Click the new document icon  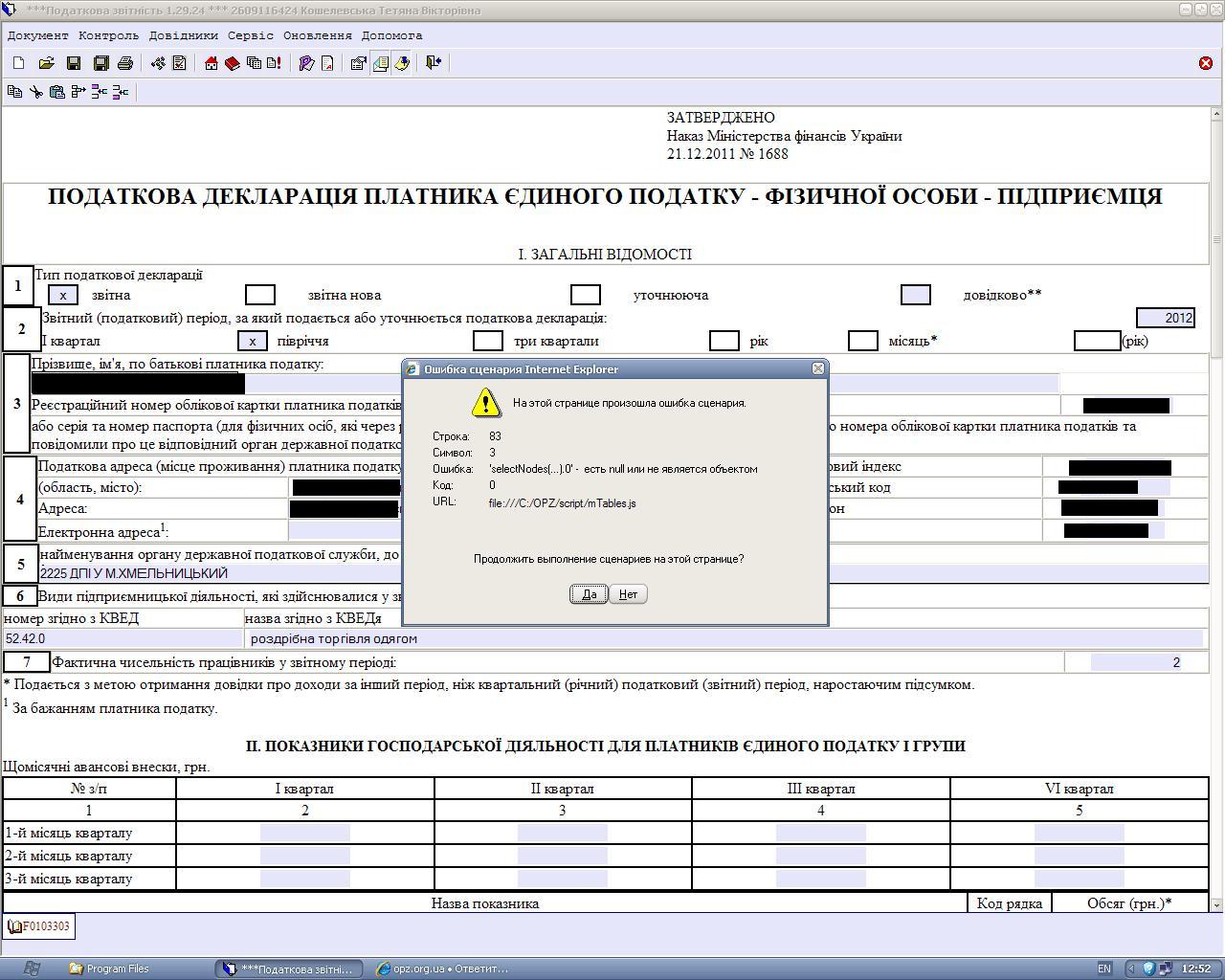point(18,63)
